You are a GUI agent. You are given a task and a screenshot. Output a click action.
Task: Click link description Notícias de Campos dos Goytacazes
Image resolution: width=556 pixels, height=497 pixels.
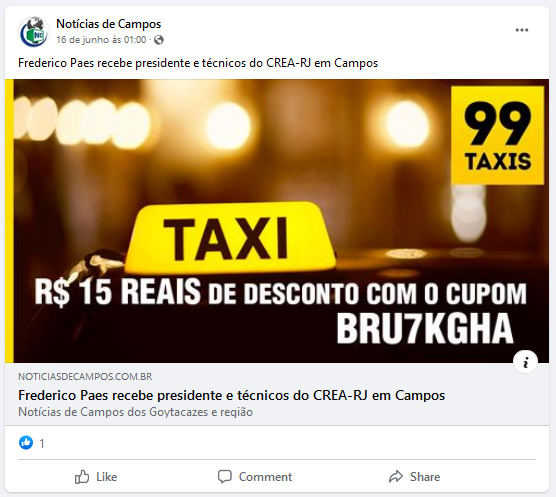click(135, 412)
